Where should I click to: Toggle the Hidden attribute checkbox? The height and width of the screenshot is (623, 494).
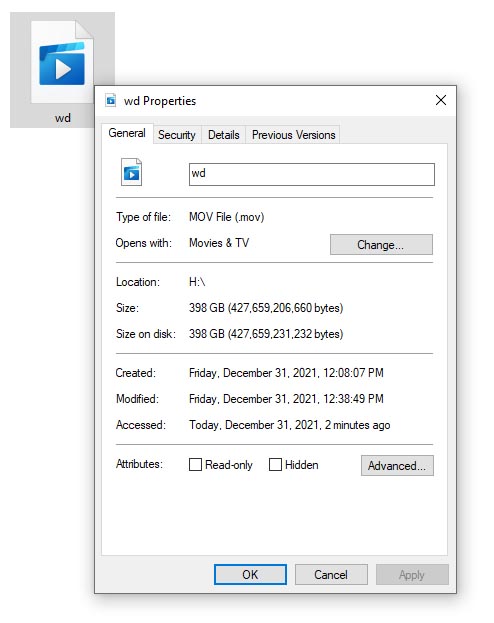[275, 464]
